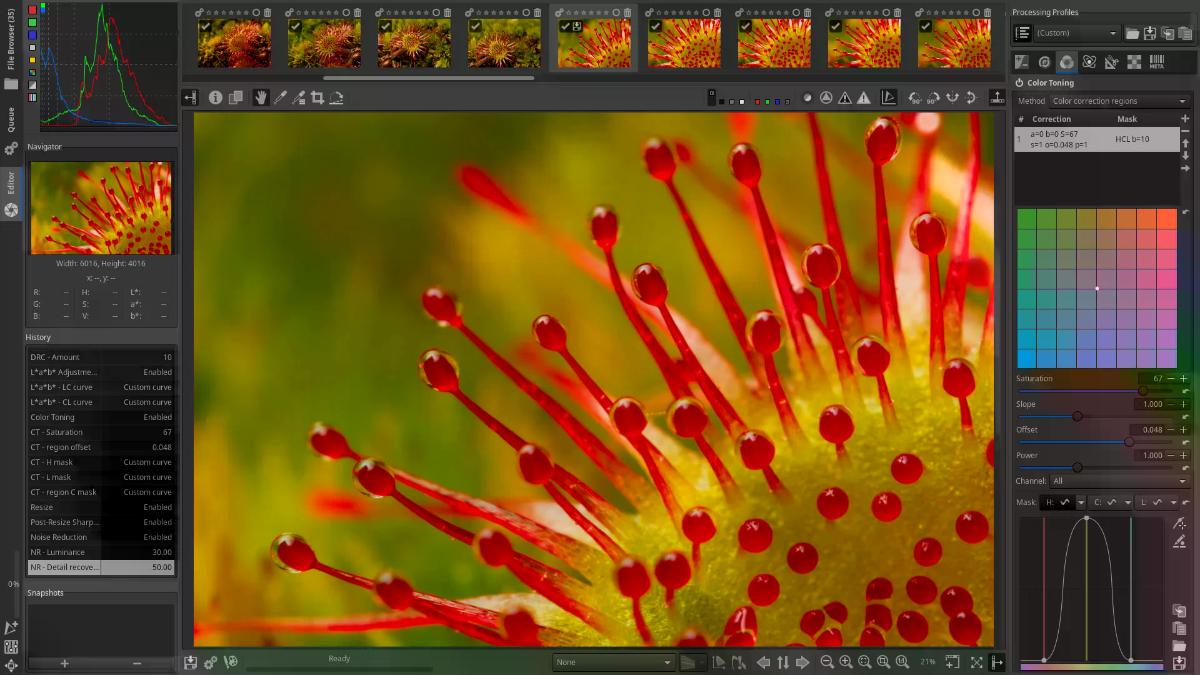This screenshot has height=675, width=1200.
Task: Adjust the Offset slider
Action: point(1095,442)
